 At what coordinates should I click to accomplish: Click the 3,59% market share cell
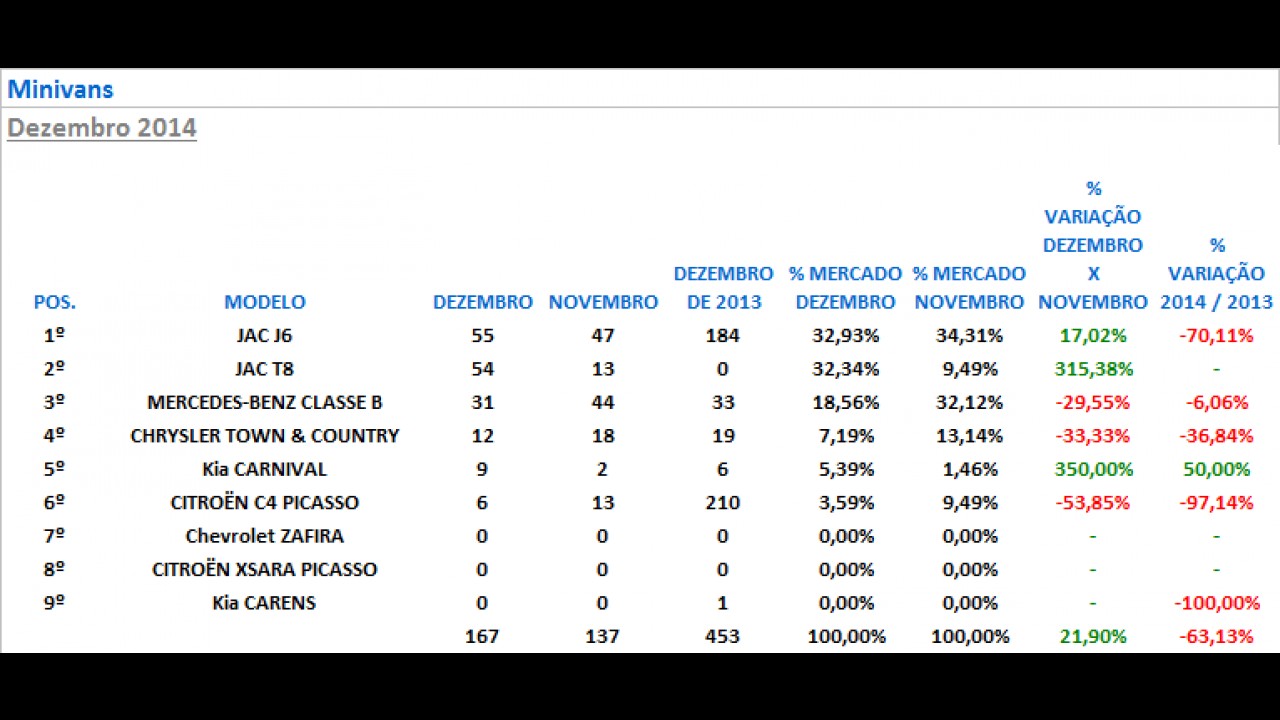(846, 503)
